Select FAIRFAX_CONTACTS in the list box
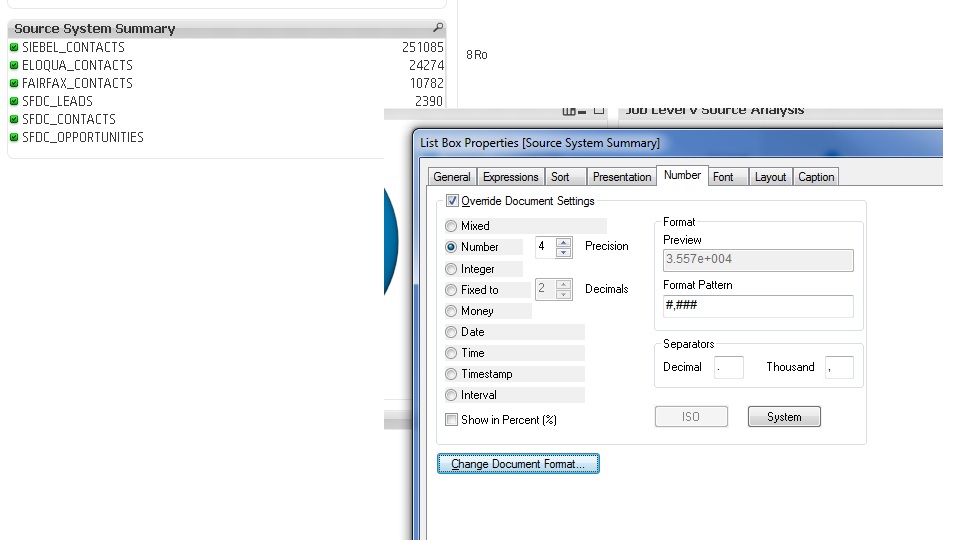 click(x=77, y=83)
